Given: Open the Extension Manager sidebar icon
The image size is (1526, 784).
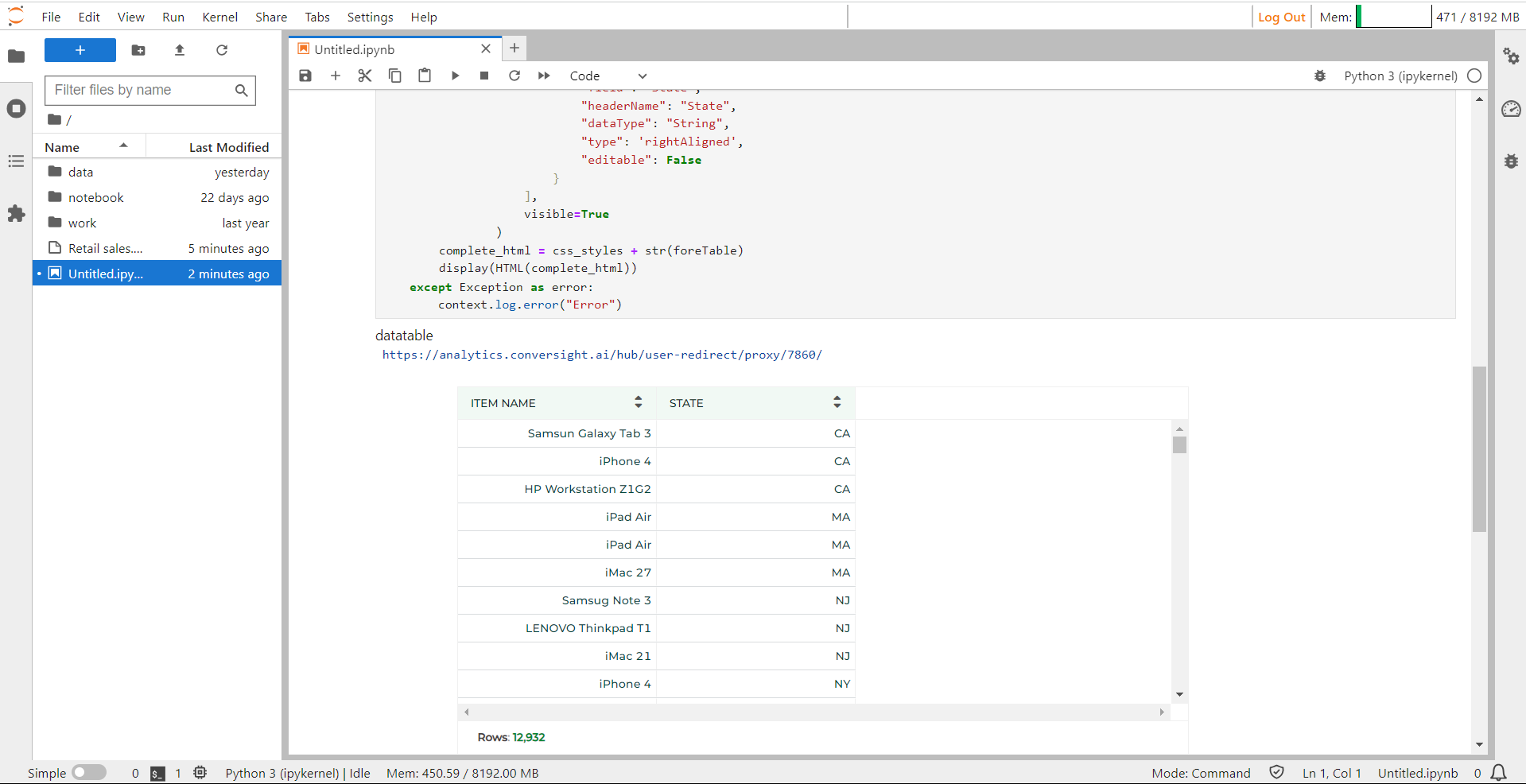Looking at the screenshot, I should tap(16, 214).
